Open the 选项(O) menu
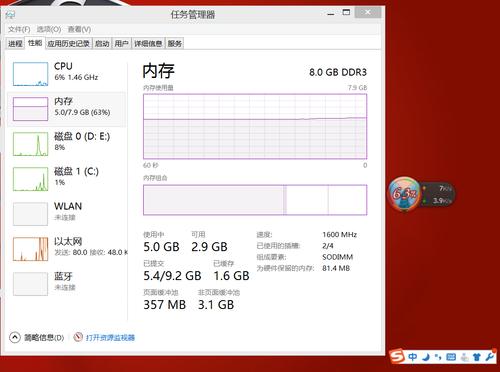Image resolution: width=500 pixels, height=372 pixels. [49, 29]
